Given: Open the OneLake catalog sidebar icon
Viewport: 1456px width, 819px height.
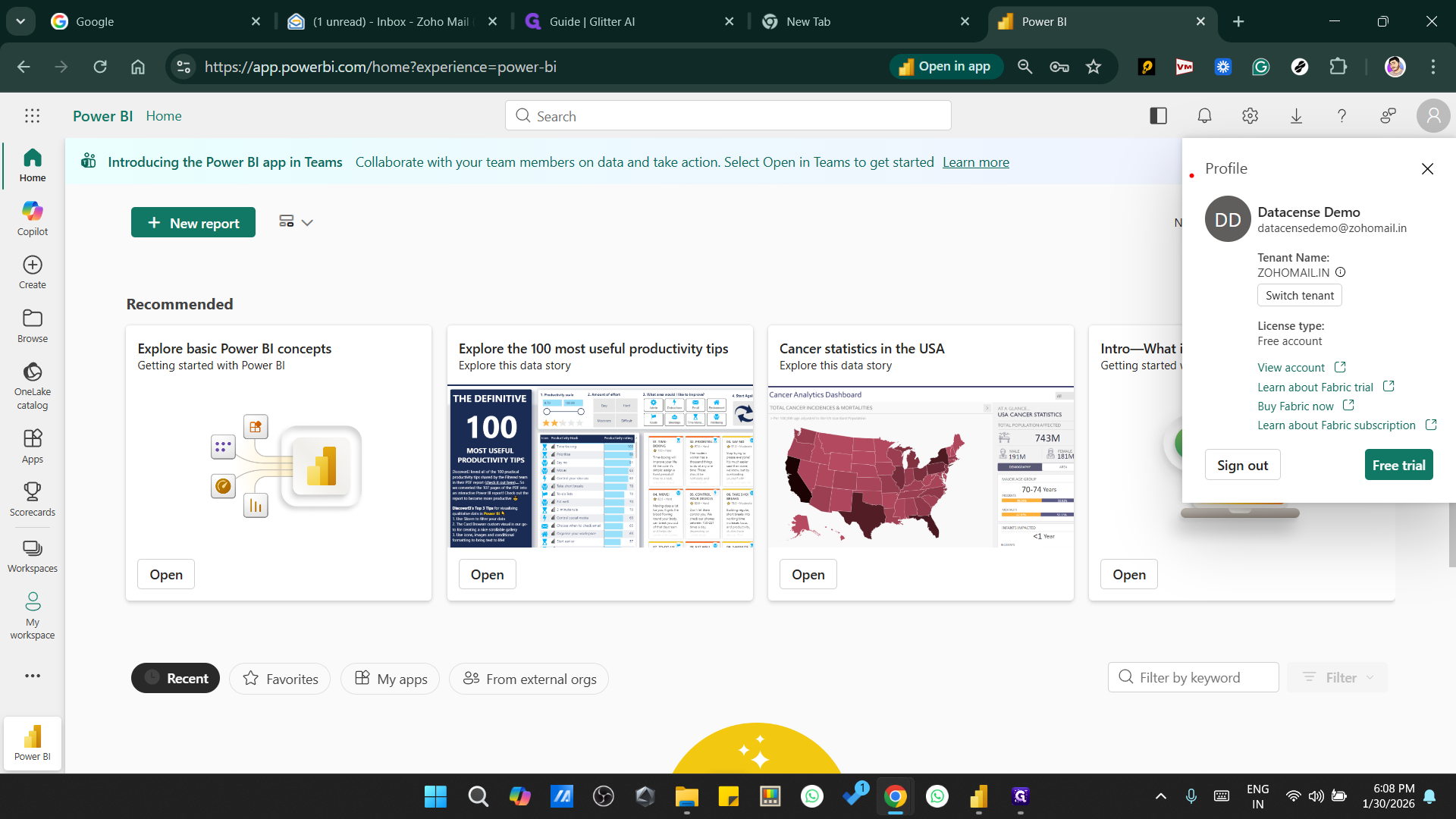Looking at the screenshot, I should 32,384.
